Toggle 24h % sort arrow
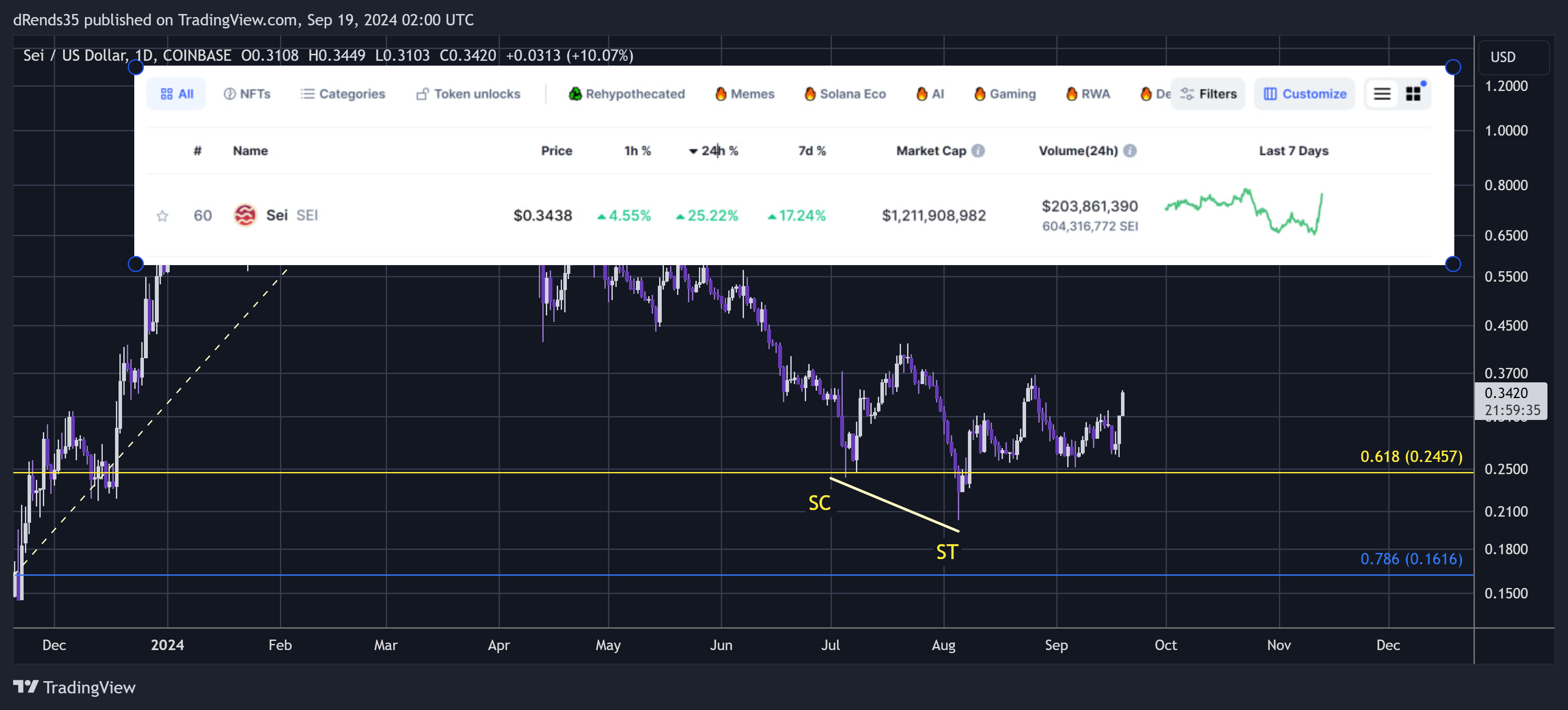This screenshot has width=1568, height=710. (x=693, y=151)
